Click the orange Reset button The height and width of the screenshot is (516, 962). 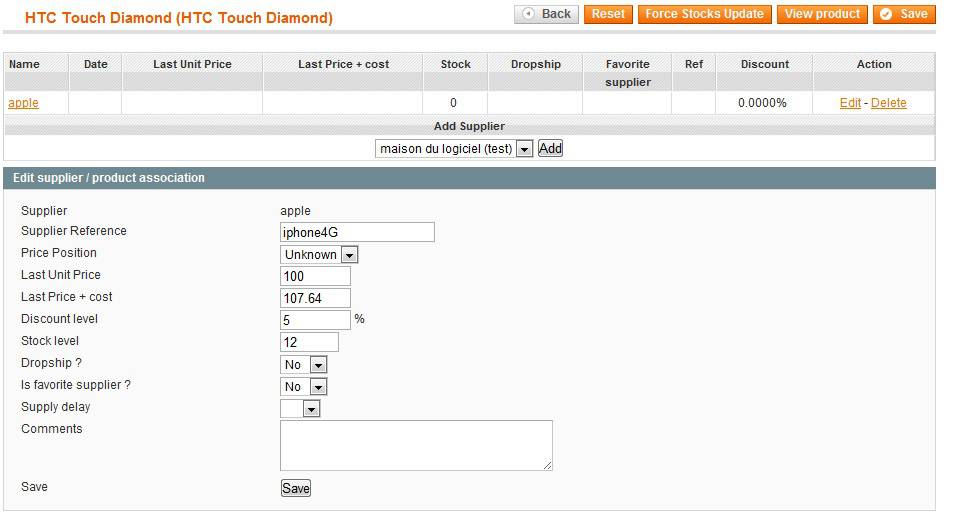(608, 14)
